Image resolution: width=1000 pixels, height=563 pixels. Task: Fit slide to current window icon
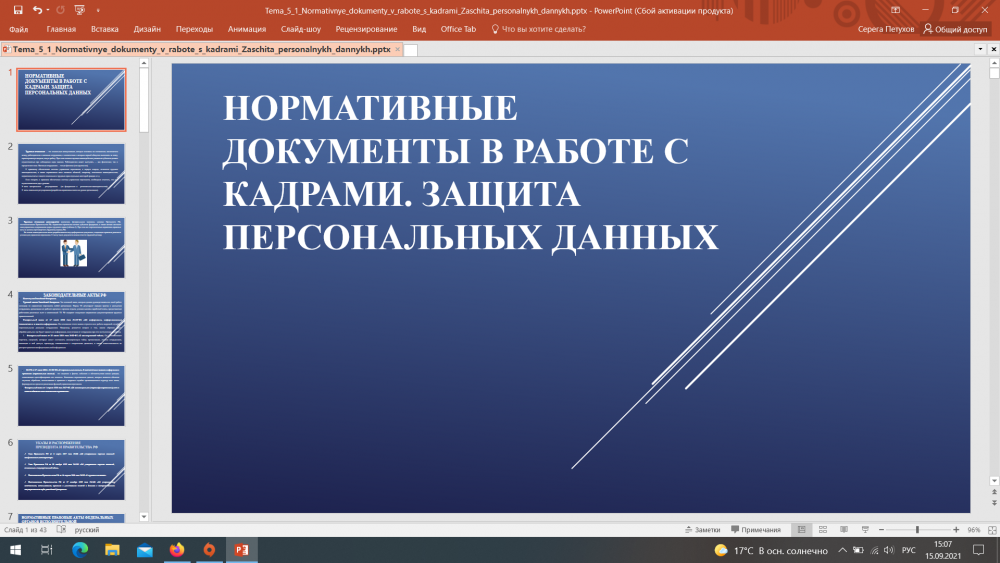pyautogui.click(x=992, y=530)
